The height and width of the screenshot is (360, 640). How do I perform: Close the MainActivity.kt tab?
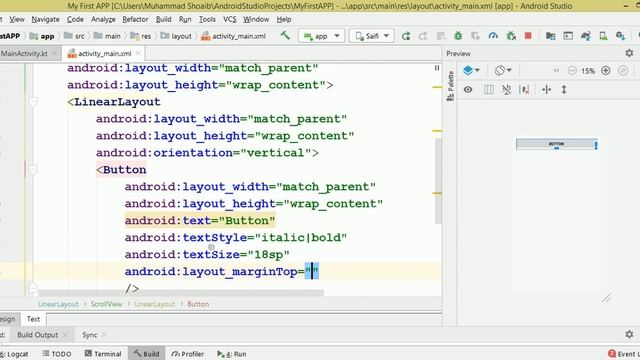54,53
